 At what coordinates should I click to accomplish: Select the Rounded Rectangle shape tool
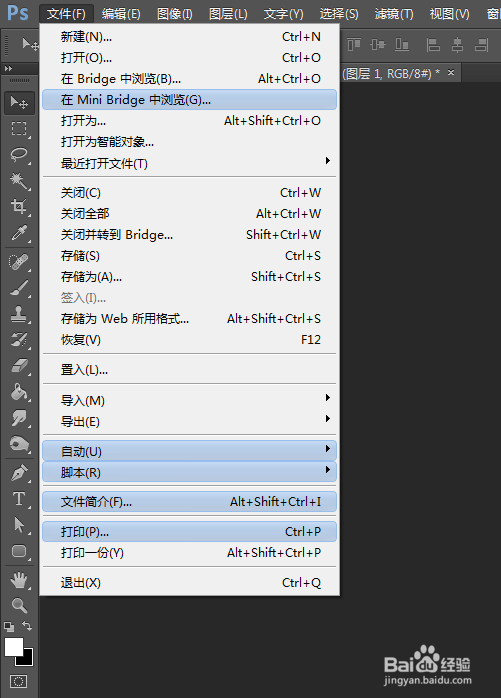(19, 551)
